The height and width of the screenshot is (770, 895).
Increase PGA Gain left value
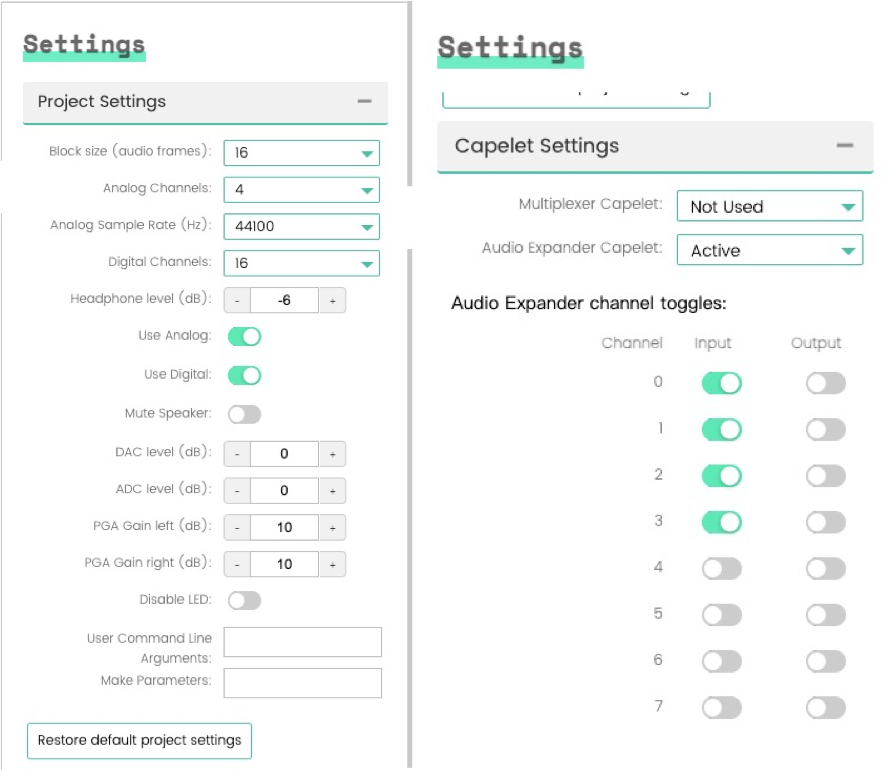332,528
